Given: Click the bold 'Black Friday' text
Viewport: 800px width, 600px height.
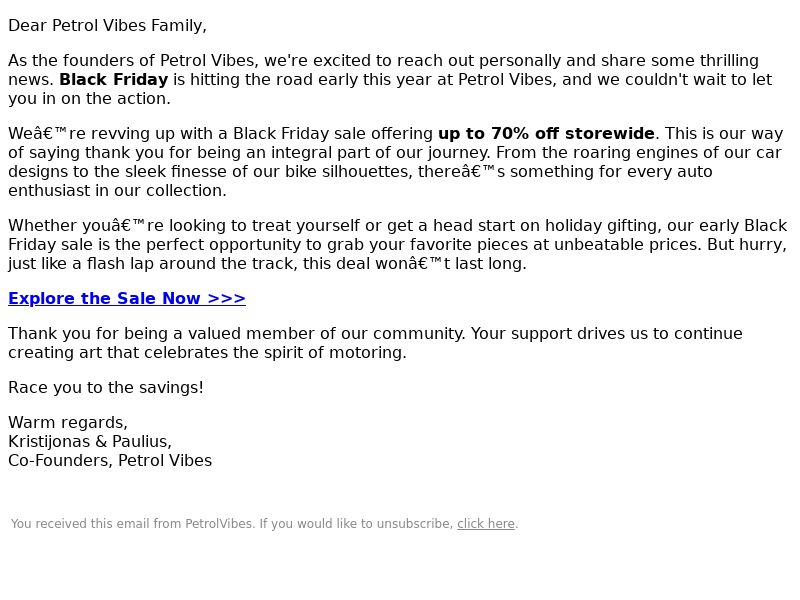Looking at the screenshot, I should [114, 80].
